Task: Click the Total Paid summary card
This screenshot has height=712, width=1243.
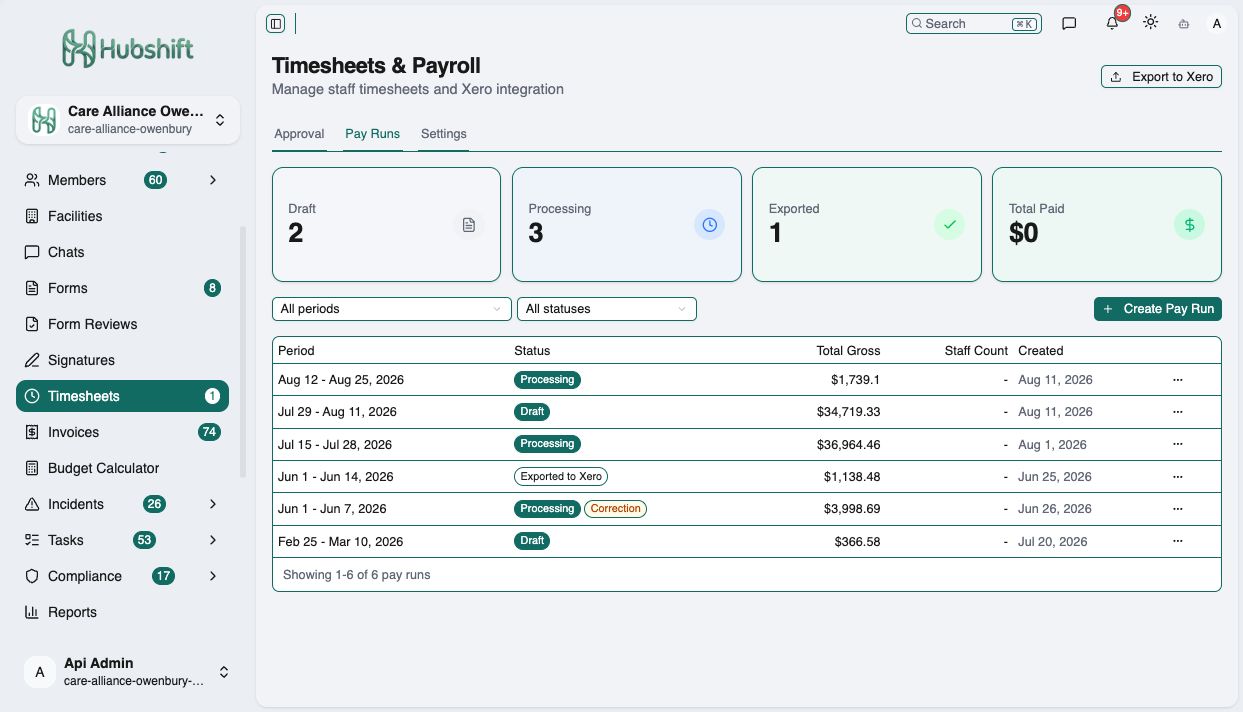Action: tap(1107, 224)
